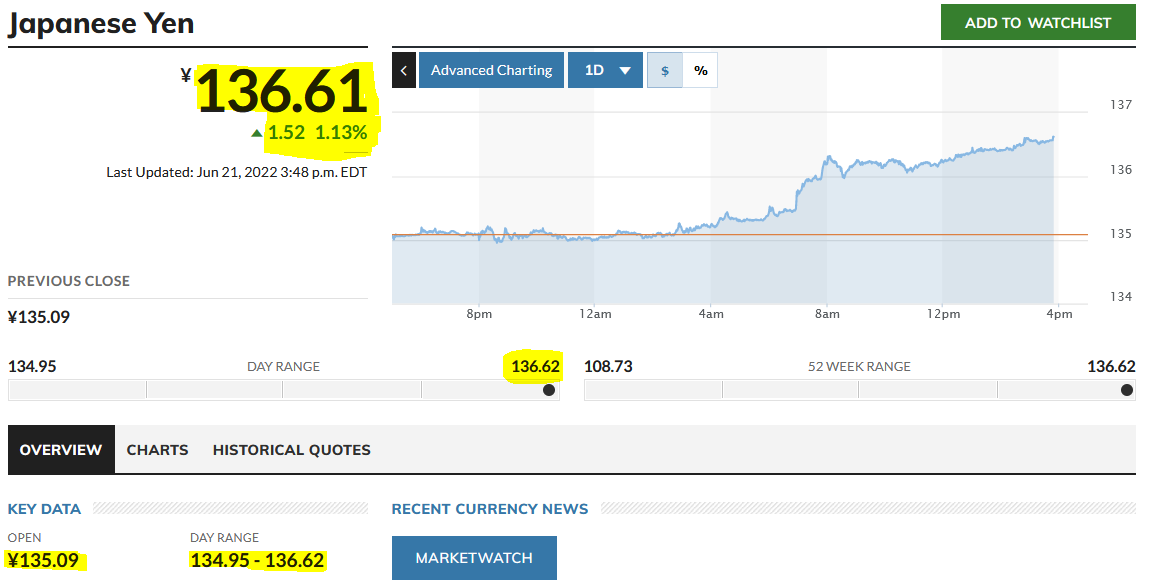
Task: Click the 12pm label on chart axis
Action: tap(943, 314)
